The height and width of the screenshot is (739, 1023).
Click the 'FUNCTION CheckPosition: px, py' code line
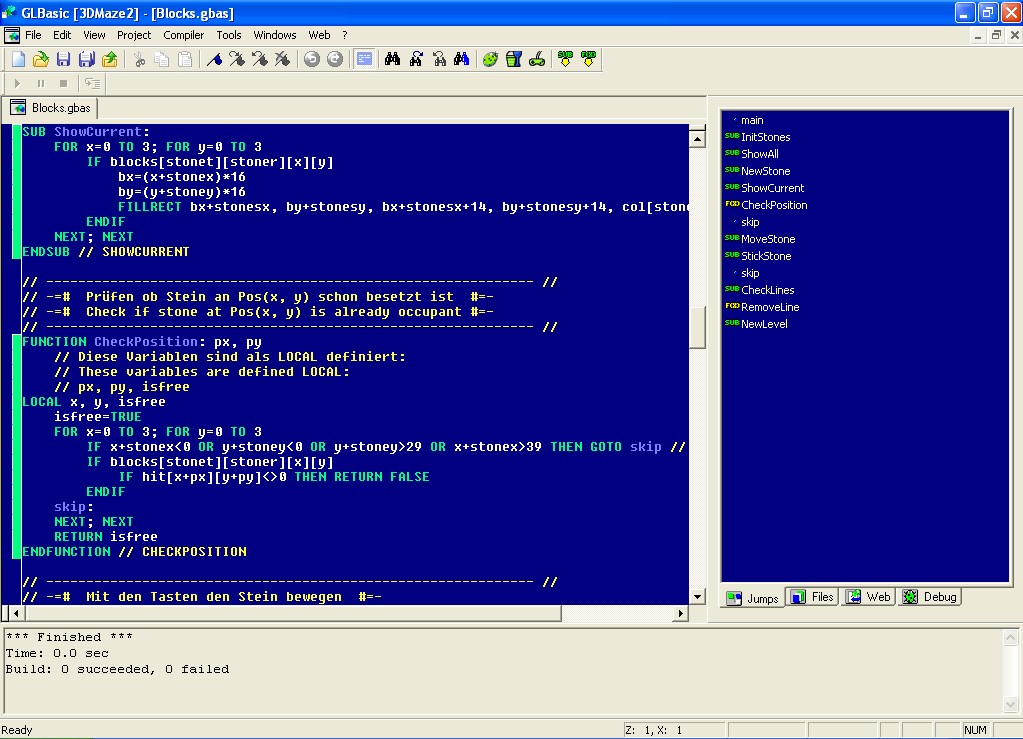pyautogui.click(x=142, y=342)
